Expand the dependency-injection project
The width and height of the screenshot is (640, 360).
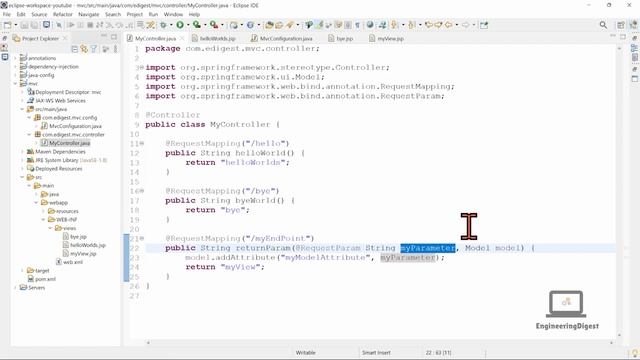click(x=16, y=67)
